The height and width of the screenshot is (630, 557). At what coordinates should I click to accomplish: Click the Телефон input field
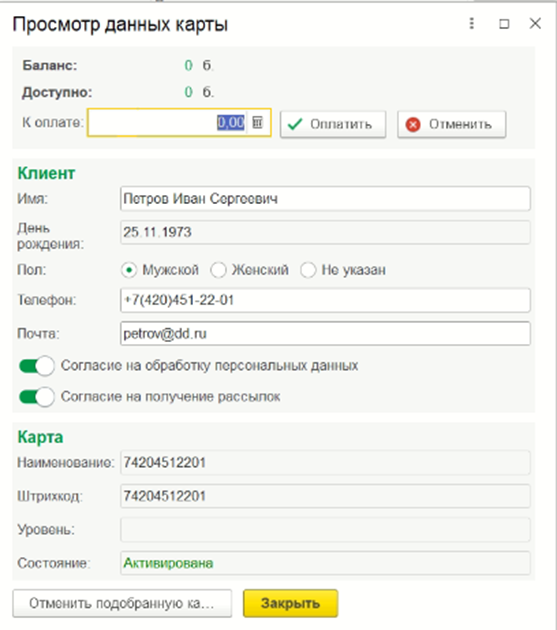click(325, 300)
